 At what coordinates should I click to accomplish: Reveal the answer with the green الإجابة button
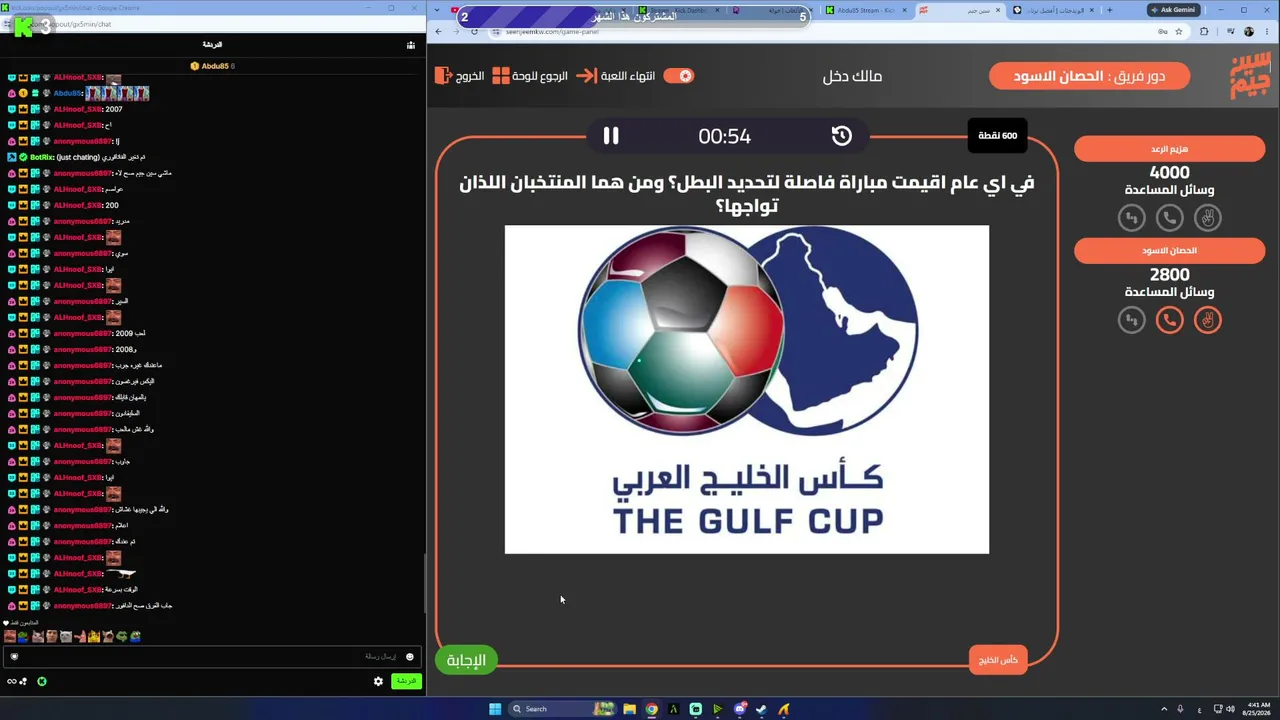[x=466, y=660]
